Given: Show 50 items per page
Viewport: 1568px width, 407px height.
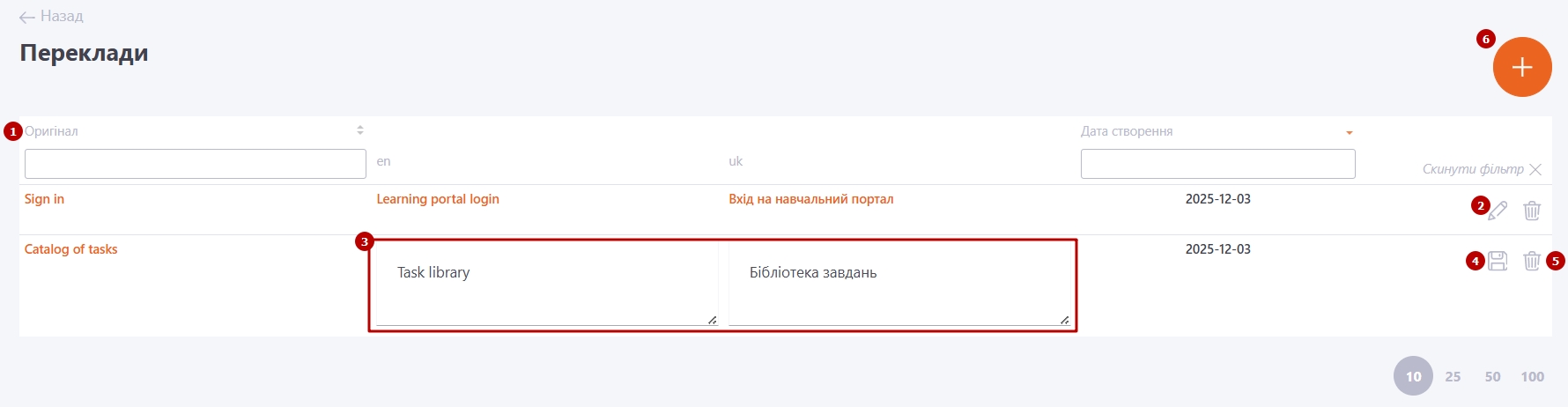Looking at the screenshot, I should 1492,376.
